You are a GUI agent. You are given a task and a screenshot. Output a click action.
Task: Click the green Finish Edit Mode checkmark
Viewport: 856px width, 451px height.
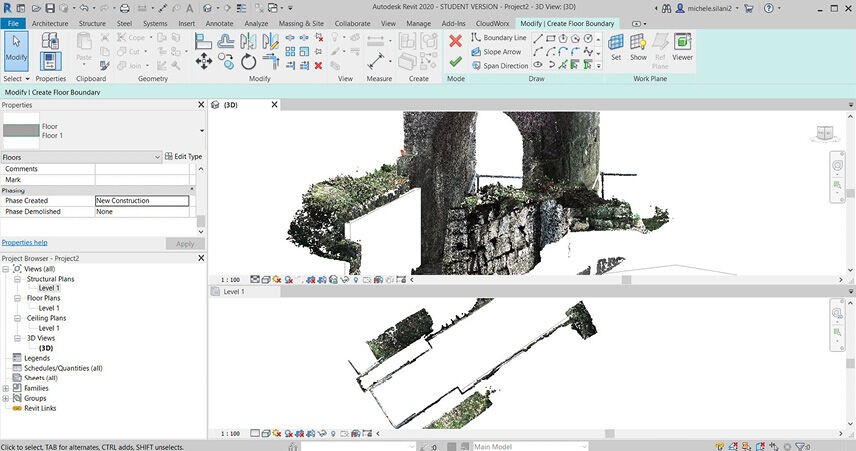(x=455, y=62)
